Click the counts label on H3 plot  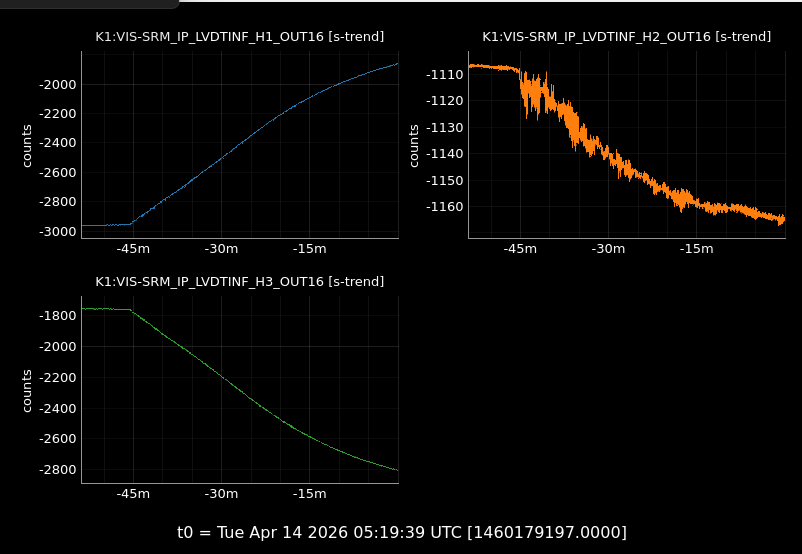pyautogui.click(x=27, y=390)
